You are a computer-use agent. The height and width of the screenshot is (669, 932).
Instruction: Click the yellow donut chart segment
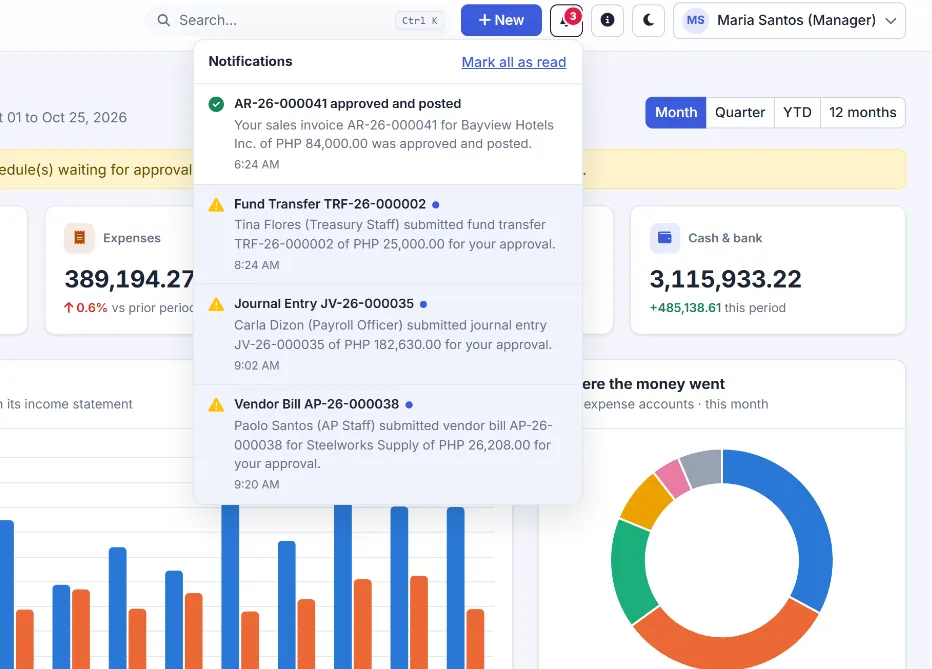pos(646,502)
